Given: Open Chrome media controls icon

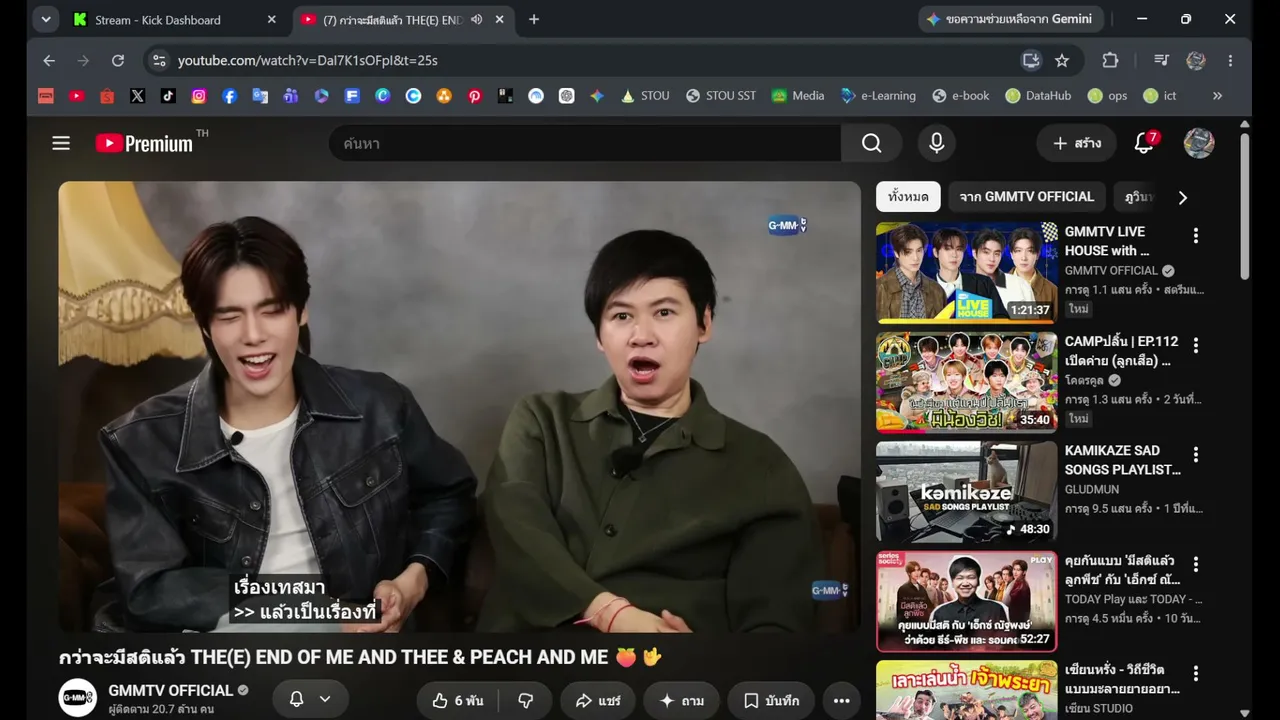Looking at the screenshot, I should pyautogui.click(x=1161, y=60).
